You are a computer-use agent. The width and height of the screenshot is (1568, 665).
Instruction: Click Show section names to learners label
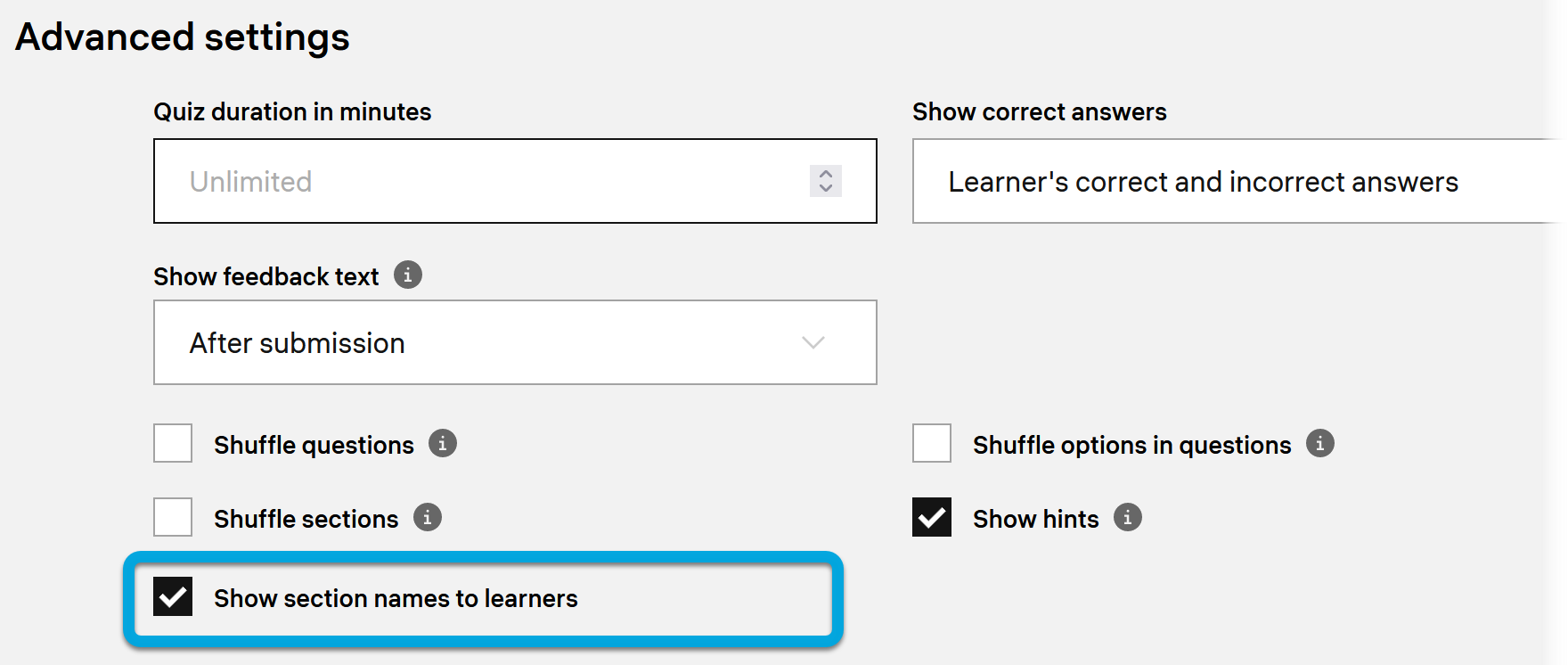coord(396,598)
